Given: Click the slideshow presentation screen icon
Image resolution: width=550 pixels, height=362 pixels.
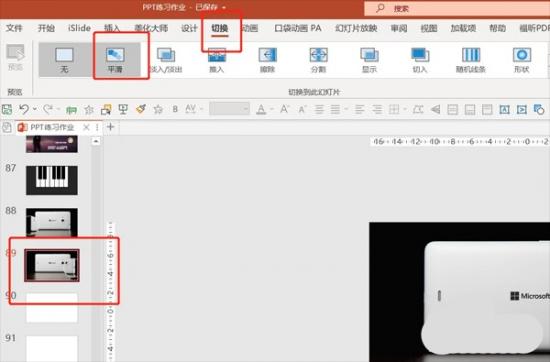Looking at the screenshot, I should click(x=123, y=109).
